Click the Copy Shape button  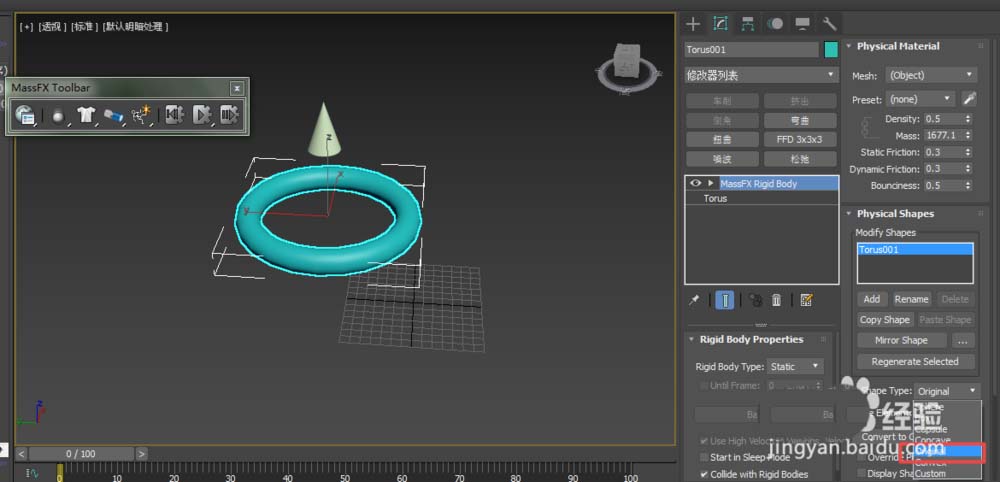pos(885,319)
